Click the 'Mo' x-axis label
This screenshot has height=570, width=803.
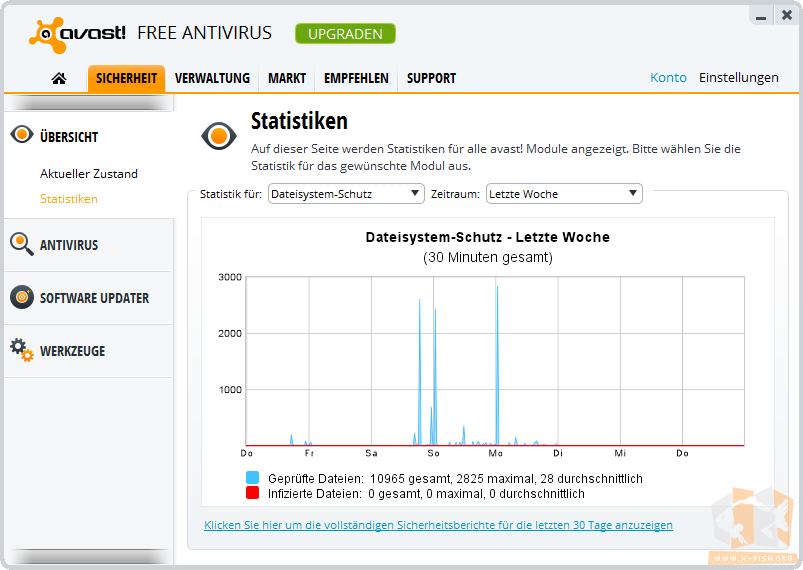tap(495, 453)
